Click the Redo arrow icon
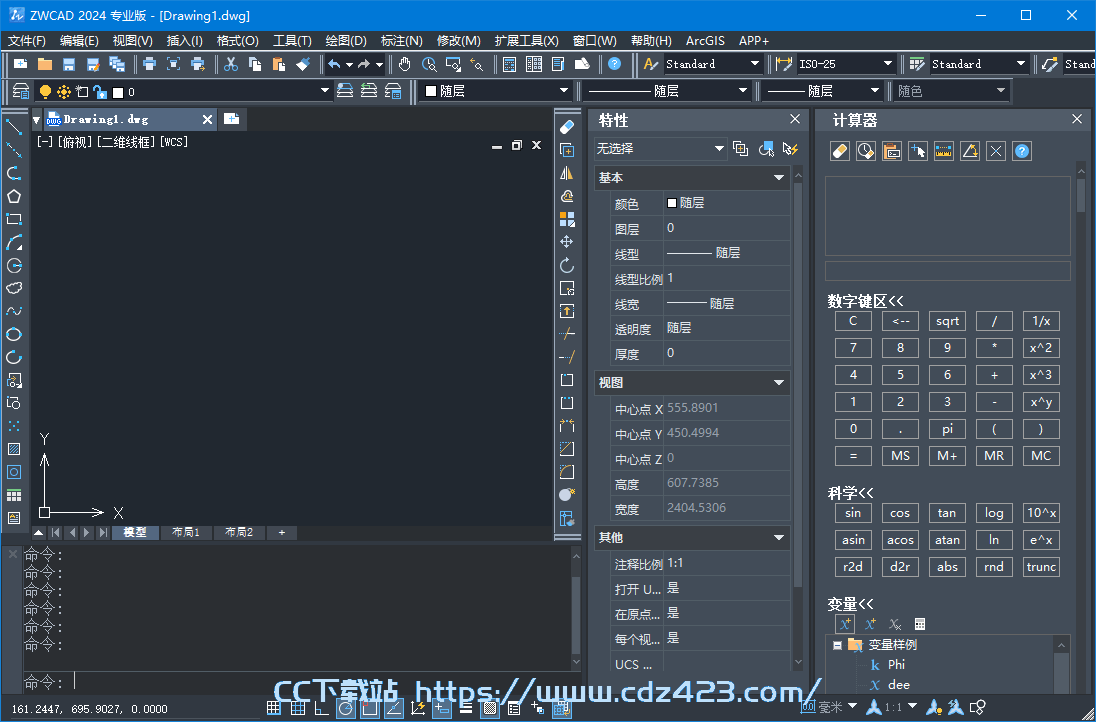This screenshot has width=1096, height=722. (x=363, y=64)
